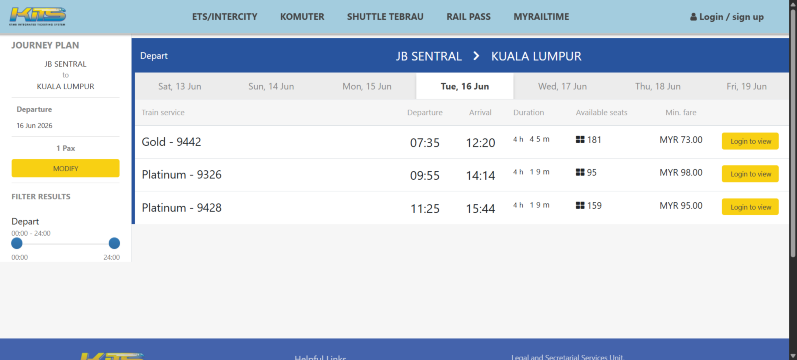This screenshot has height=360, width=797.
Task: Click the KITS logo in header
Action: point(38,17)
